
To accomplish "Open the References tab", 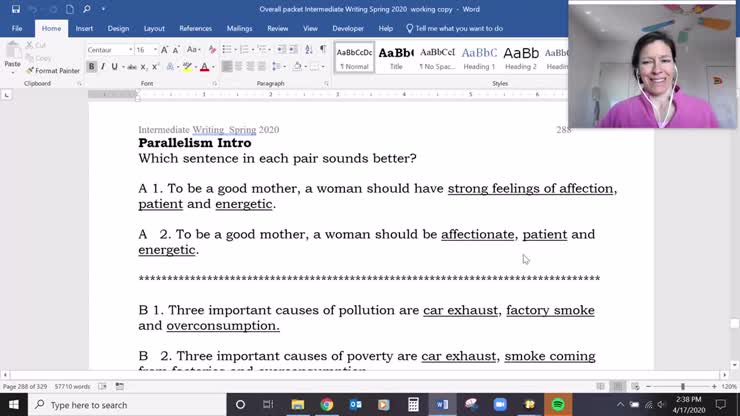I will pos(195,29).
